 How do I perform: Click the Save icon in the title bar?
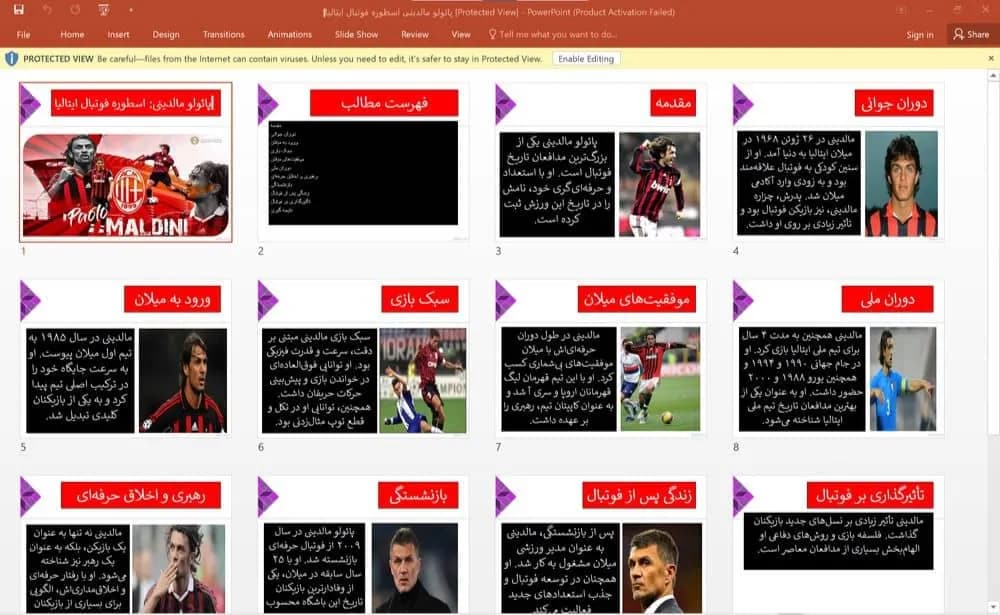point(18,10)
